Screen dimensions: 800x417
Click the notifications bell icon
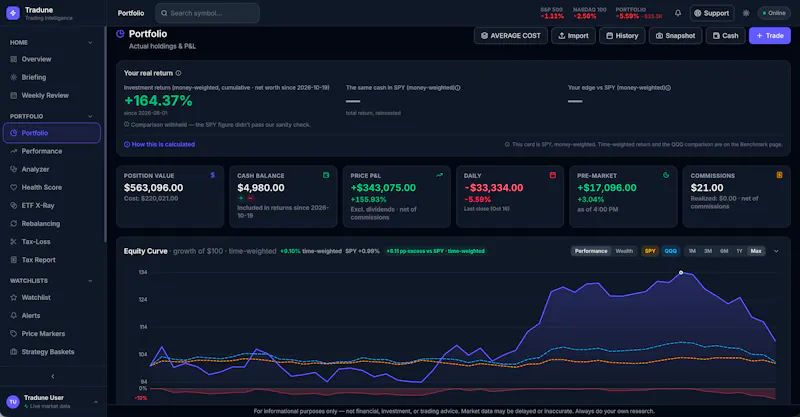pos(678,13)
